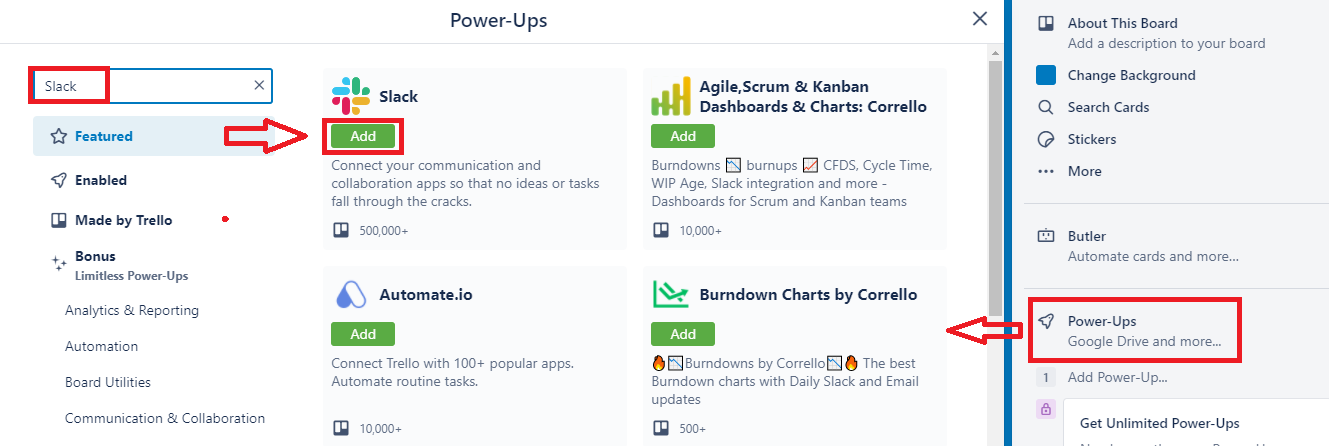Click the Corrello dashboards bar chart icon
The height and width of the screenshot is (446, 1329).
click(x=671, y=96)
